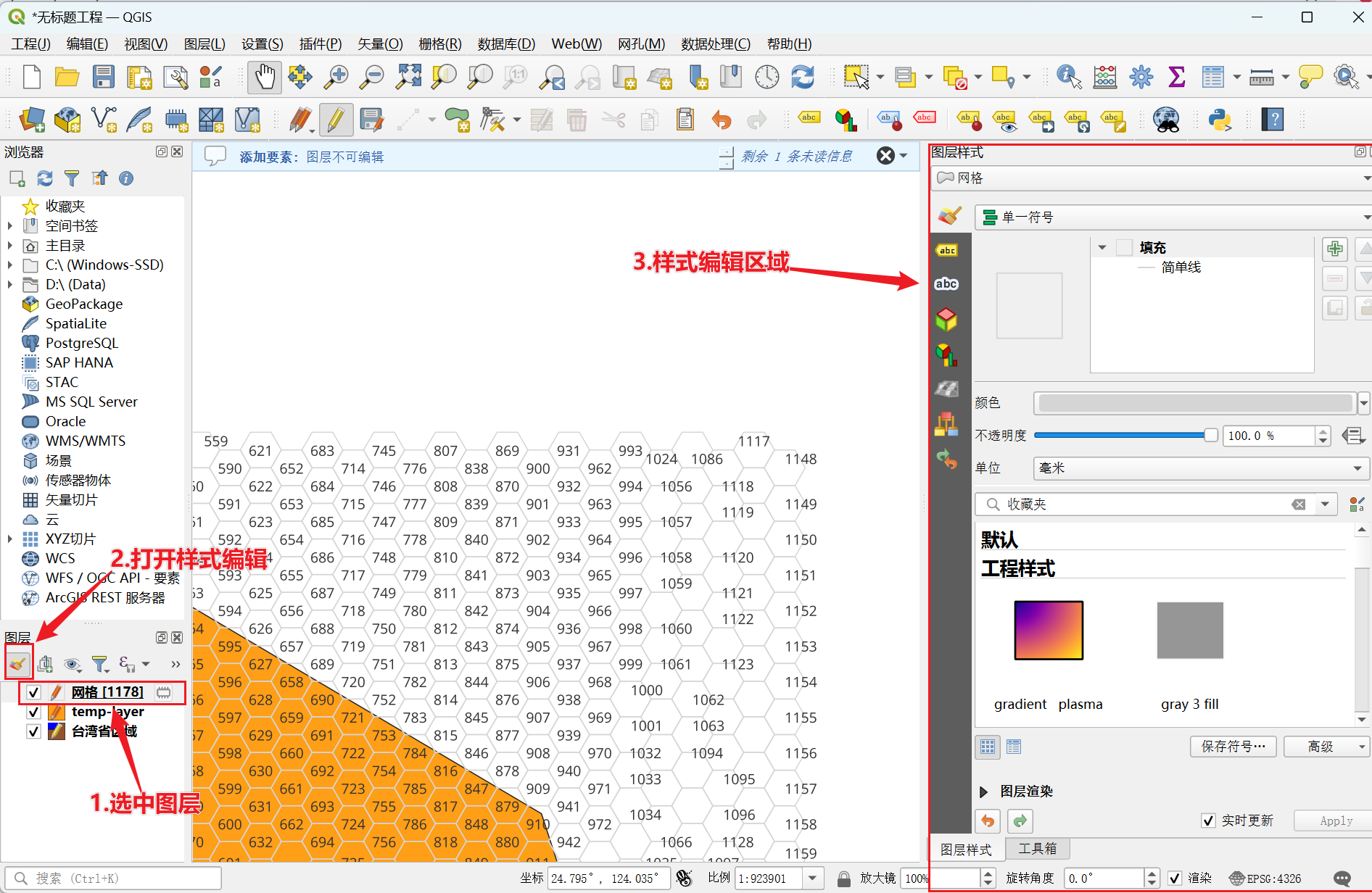Image resolution: width=1372 pixels, height=893 pixels.
Task: Open the 单一符号 renderer dropdown
Action: (1173, 217)
